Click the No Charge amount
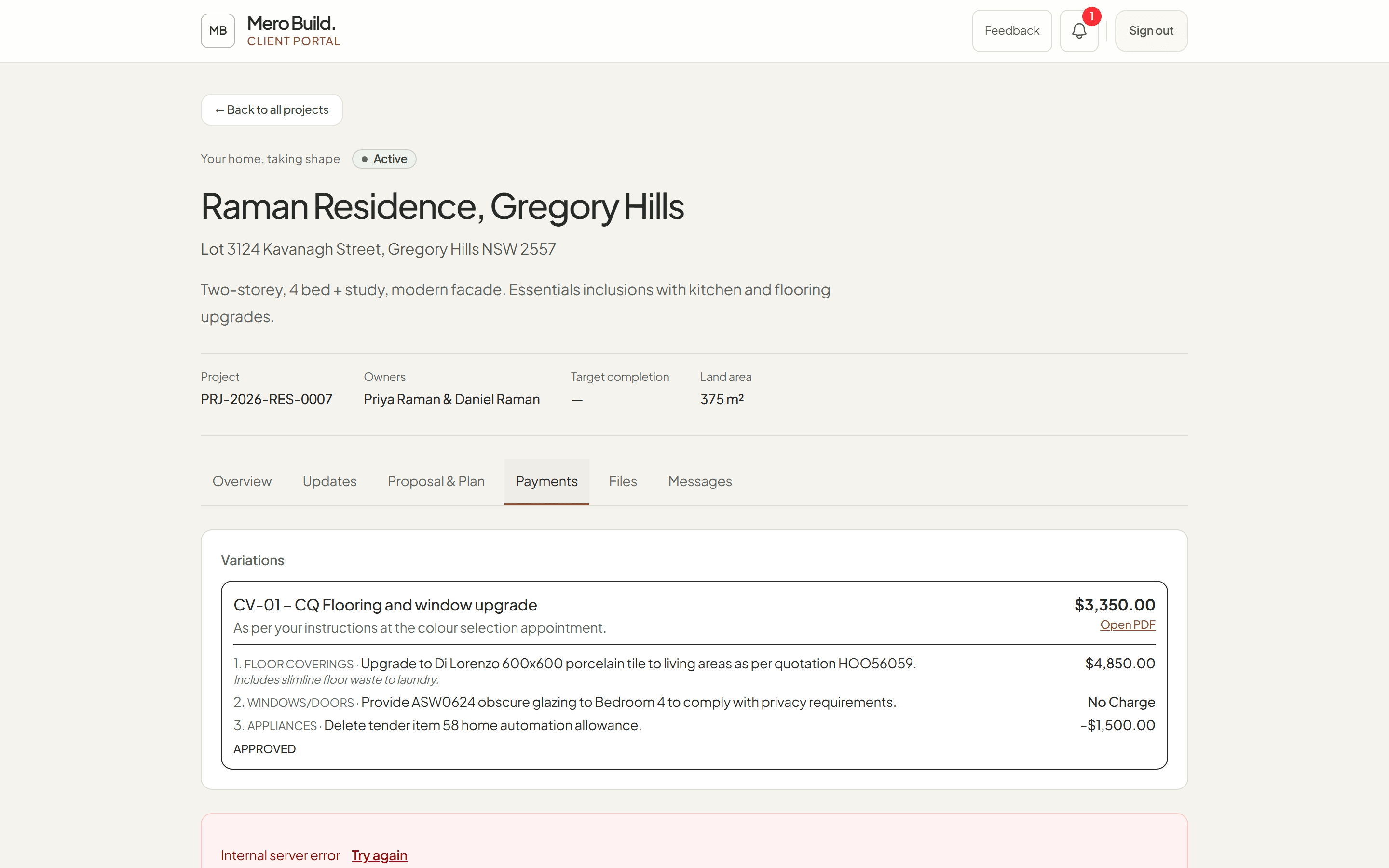This screenshot has width=1389, height=868. (x=1121, y=702)
